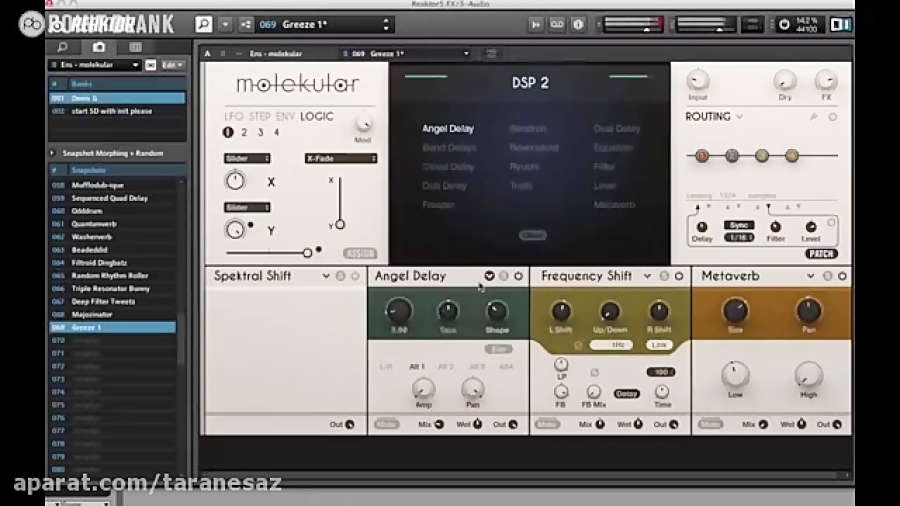The image size is (900, 506).
Task: Click the info icon in the top toolbar
Action: 578,25
